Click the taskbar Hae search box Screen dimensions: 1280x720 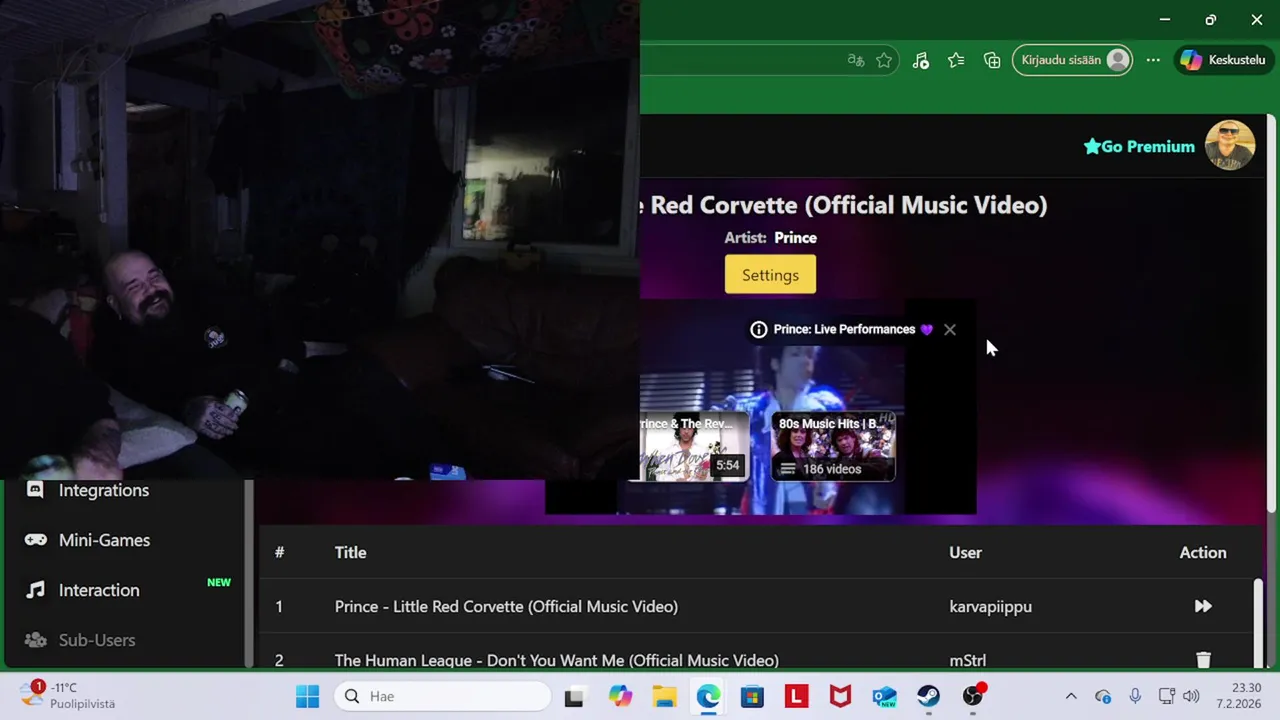click(x=444, y=696)
